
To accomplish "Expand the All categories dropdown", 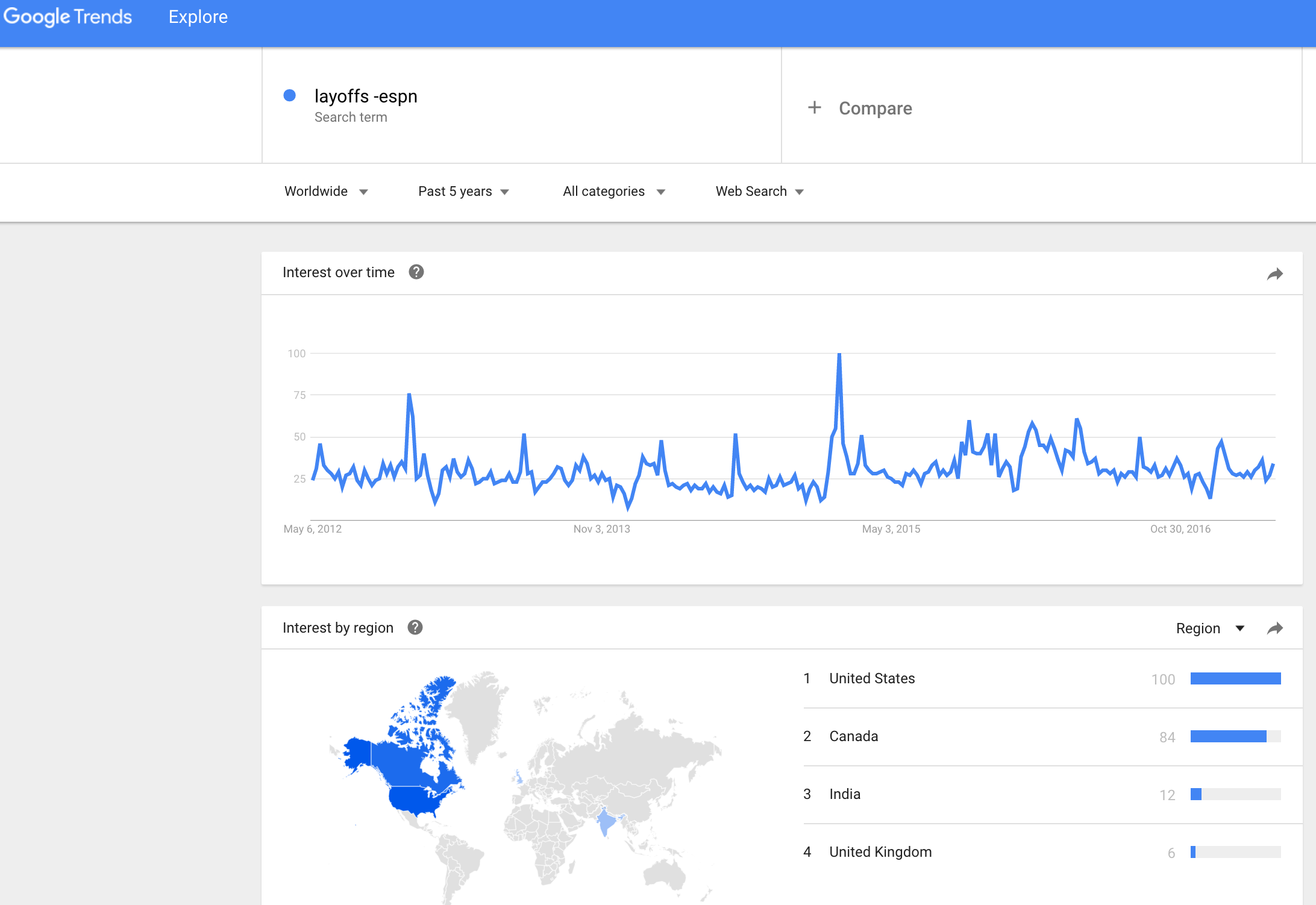I will tap(613, 192).
